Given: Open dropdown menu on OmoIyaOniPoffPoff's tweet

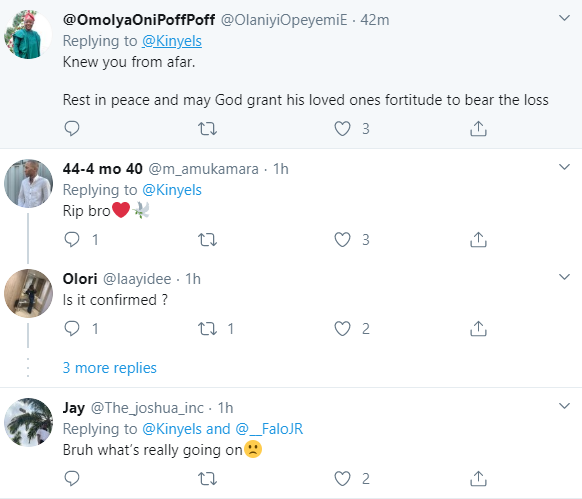Looking at the screenshot, I should [x=564, y=18].
